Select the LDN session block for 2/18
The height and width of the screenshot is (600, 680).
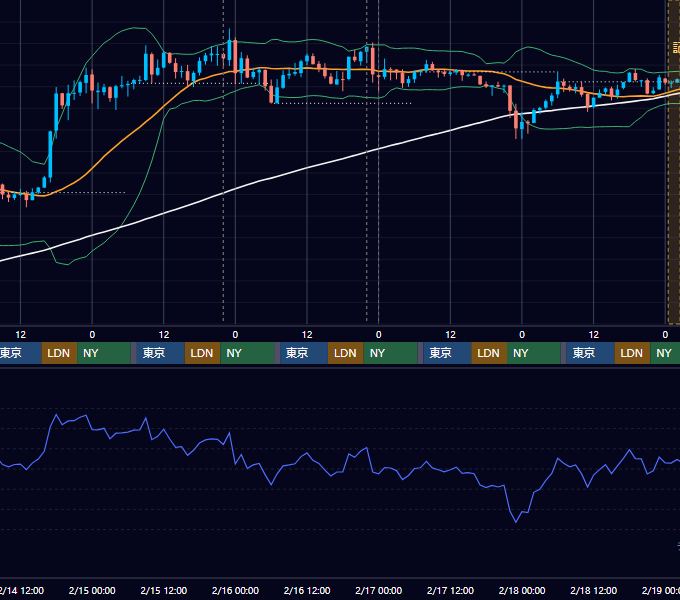tap(632, 353)
